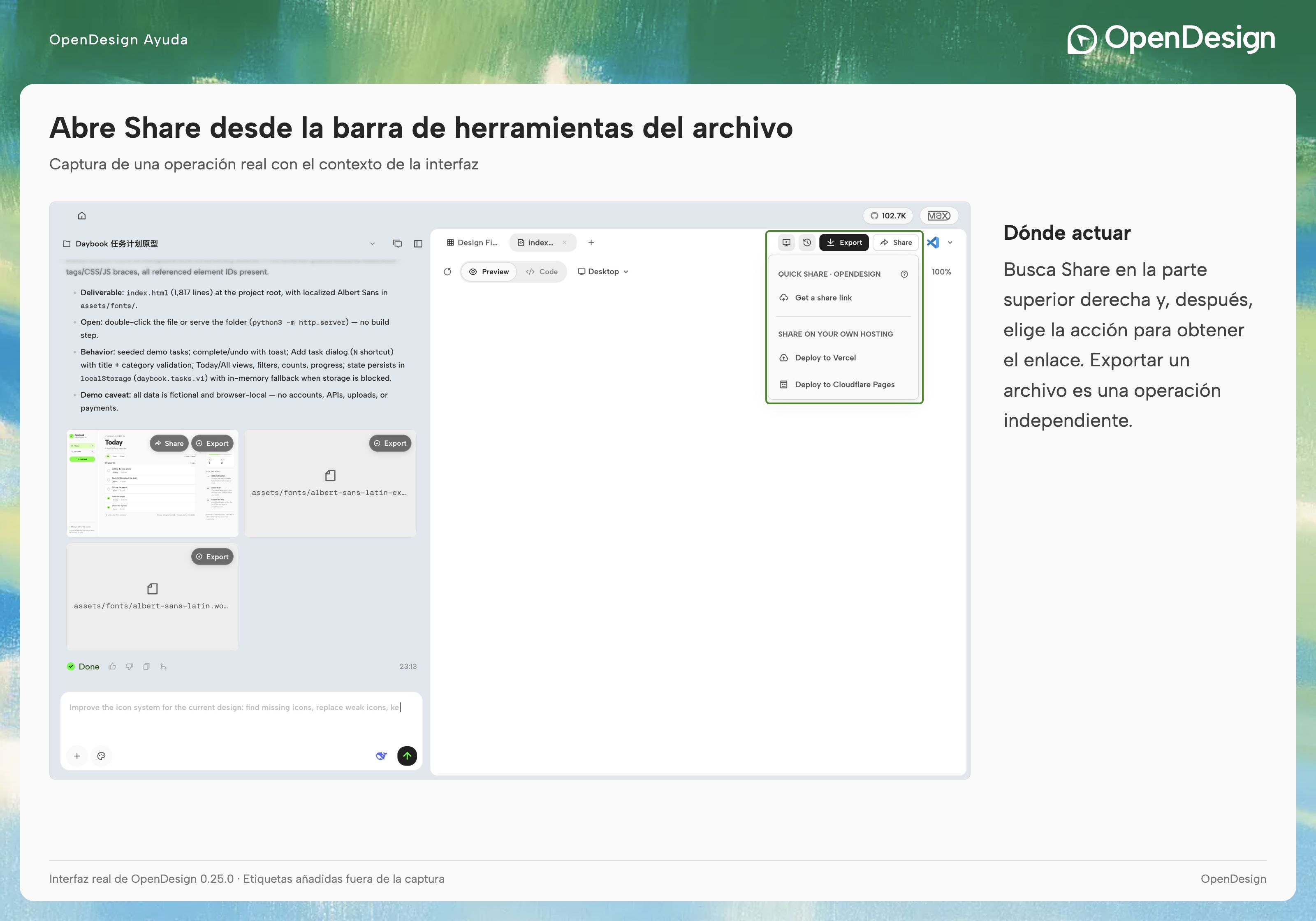Click the 100% zoom level
Viewport: 1316px width, 921px height.
click(x=941, y=272)
